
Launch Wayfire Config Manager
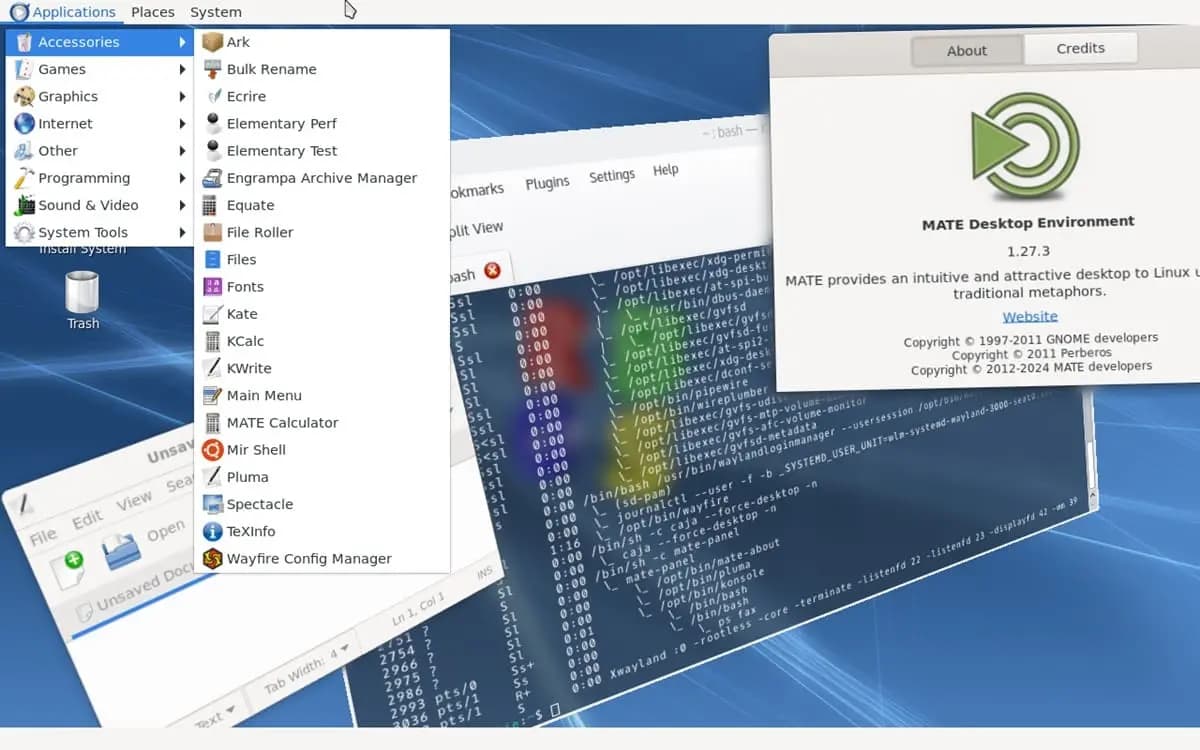(x=308, y=559)
